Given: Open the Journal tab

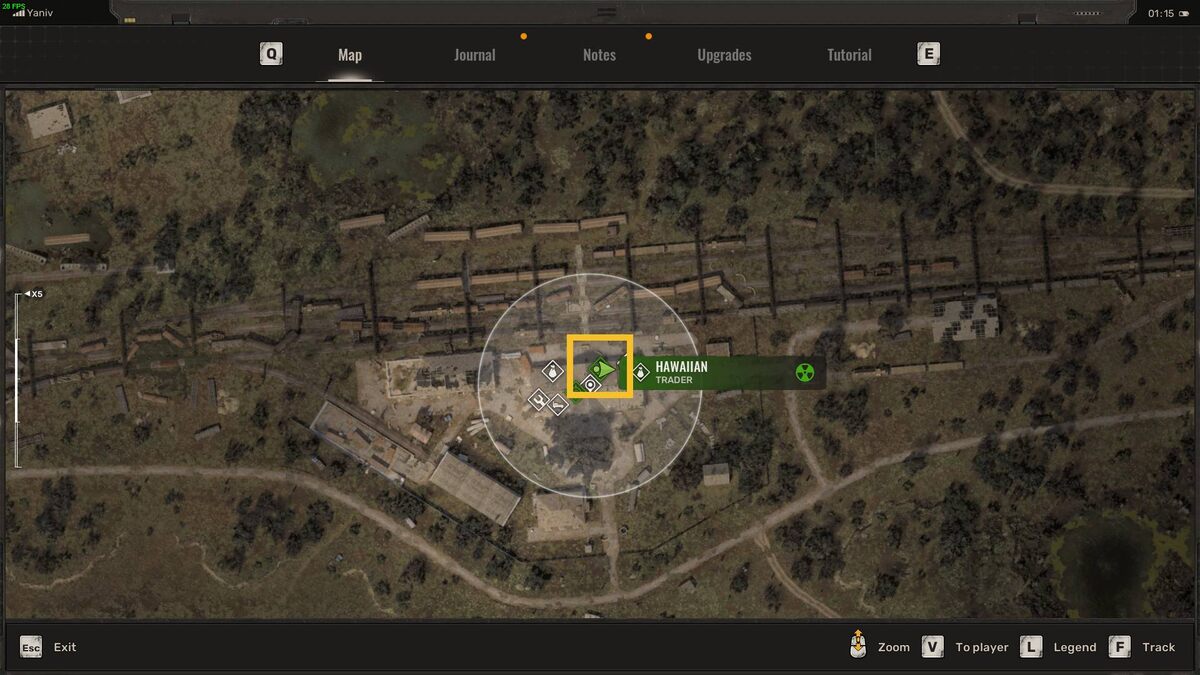Looking at the screenshot, I should [474, 55].
